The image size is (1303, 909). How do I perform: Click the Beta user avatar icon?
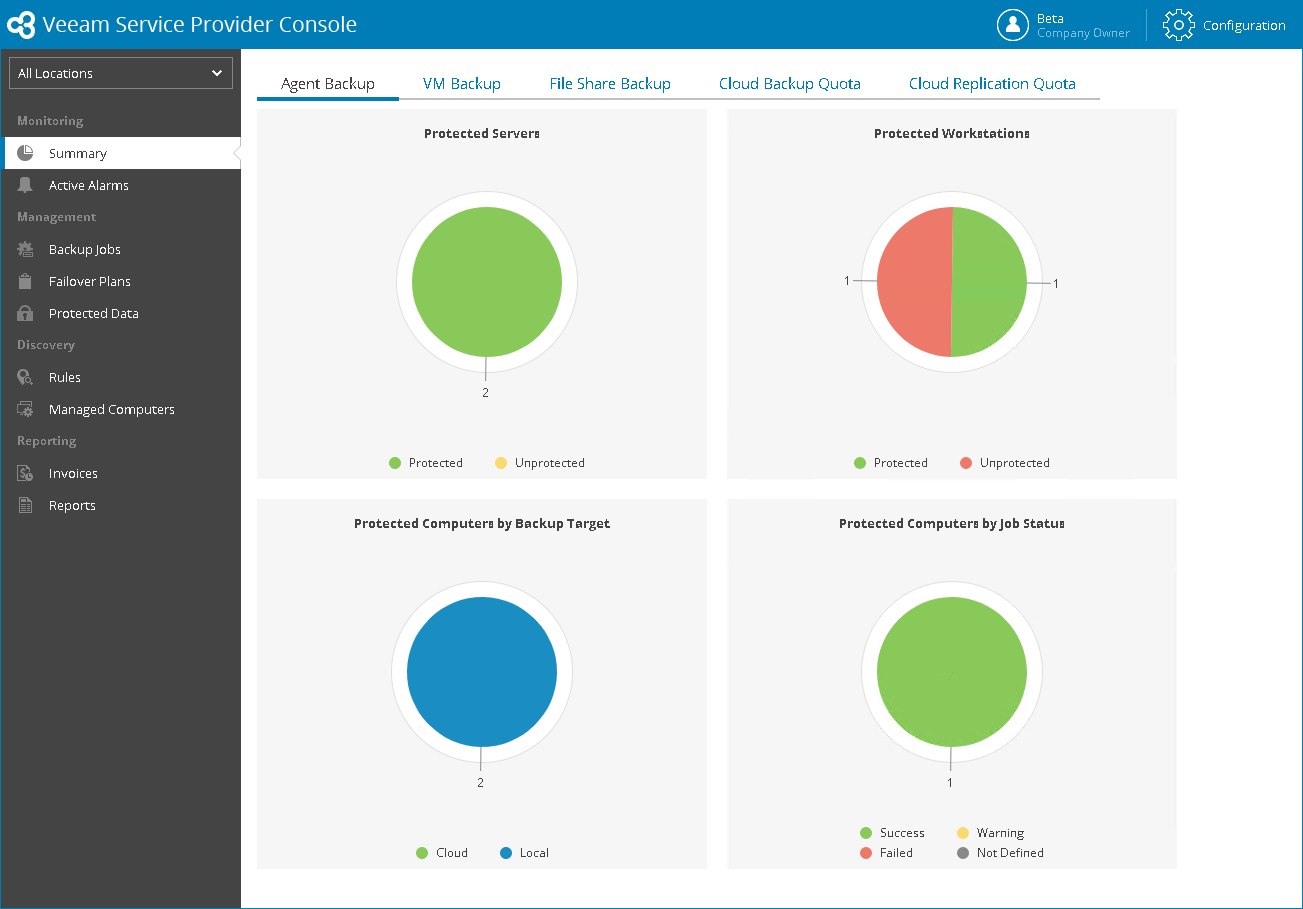click(x=1013, y=25)
